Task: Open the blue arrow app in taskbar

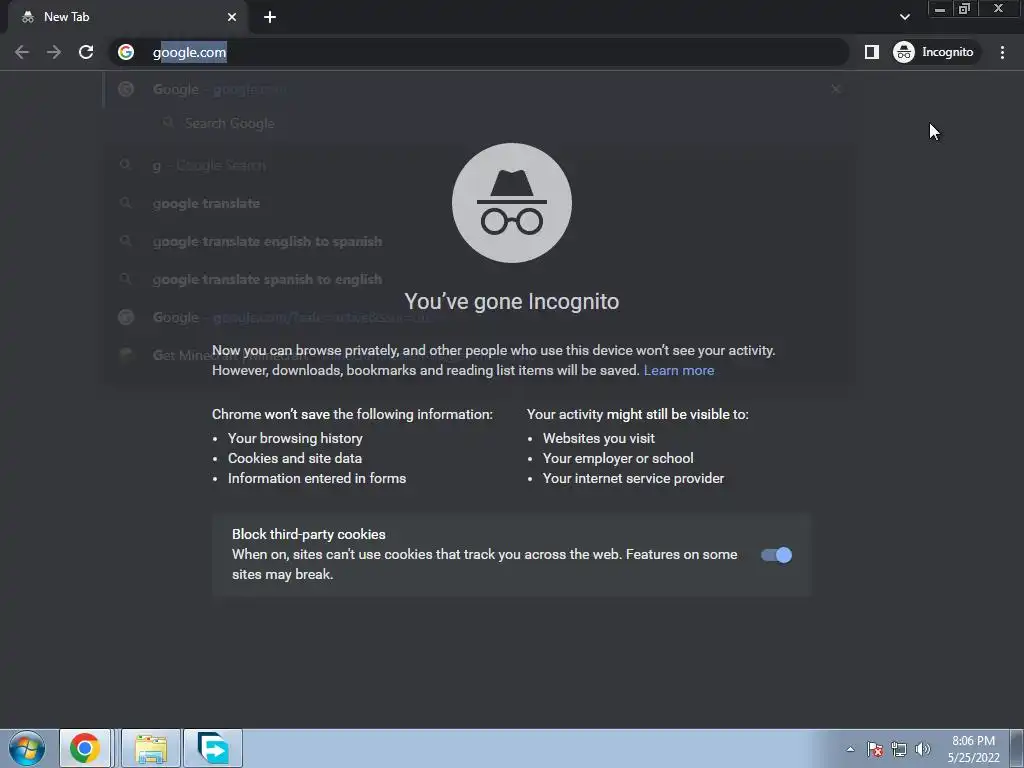Action: (x=213, y=748)
